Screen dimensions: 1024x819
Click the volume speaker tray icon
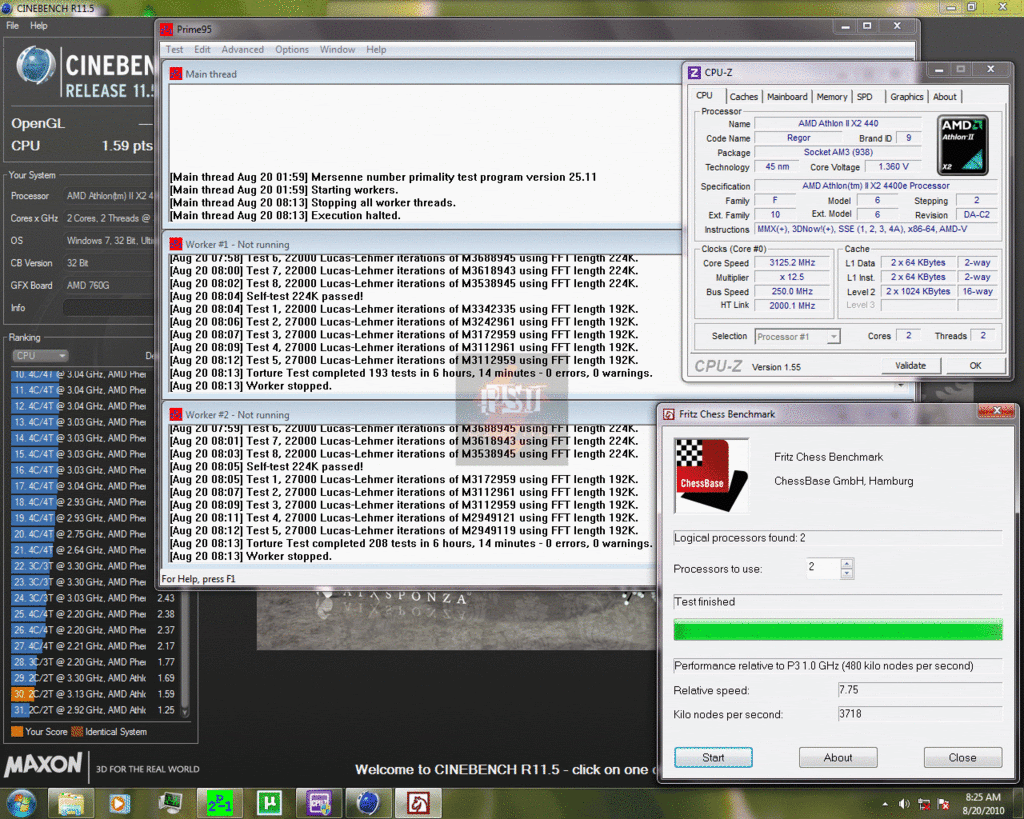pos(904,804)
